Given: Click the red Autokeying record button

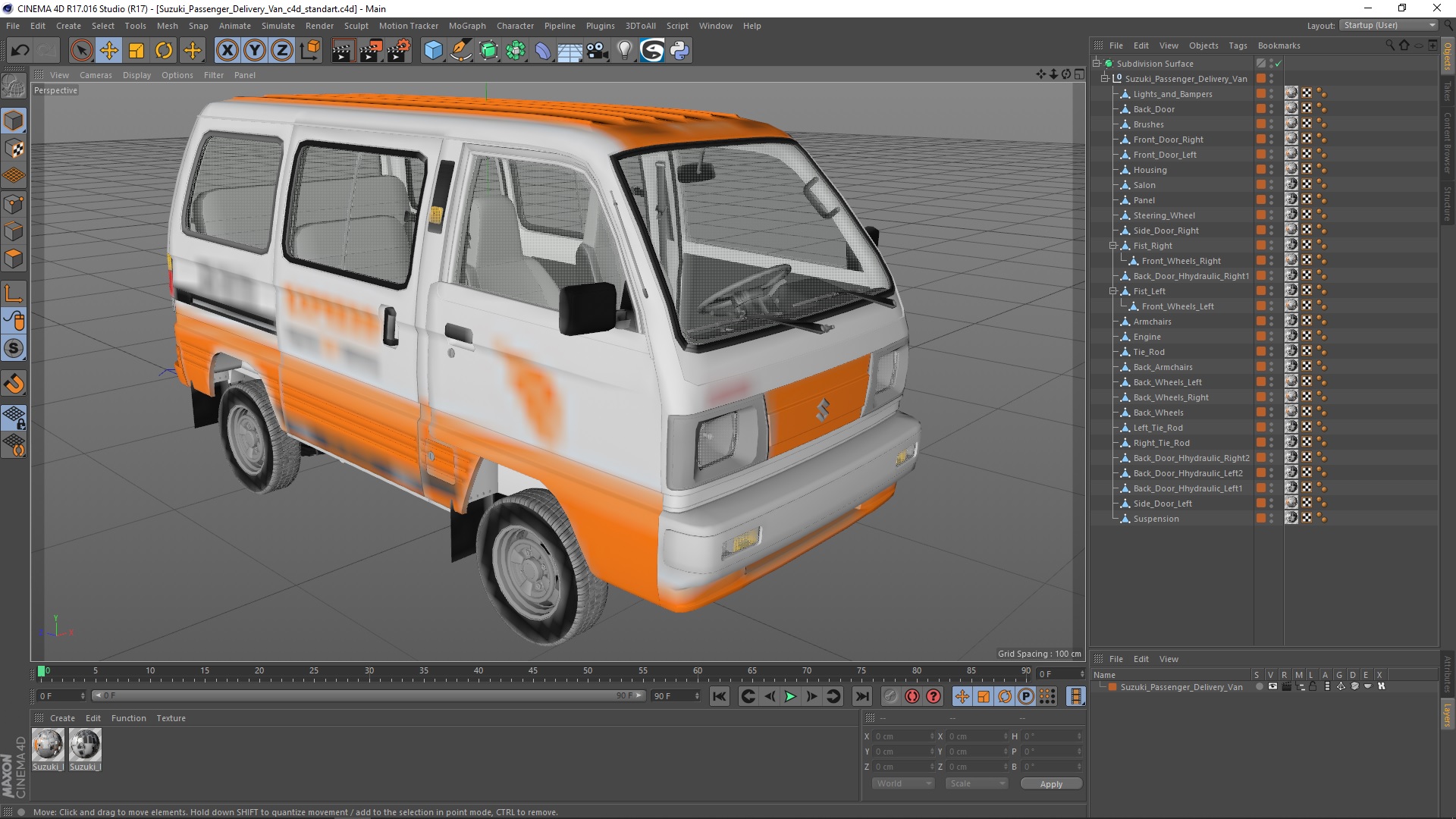Looking at the screenshot, I should (912, 696).
